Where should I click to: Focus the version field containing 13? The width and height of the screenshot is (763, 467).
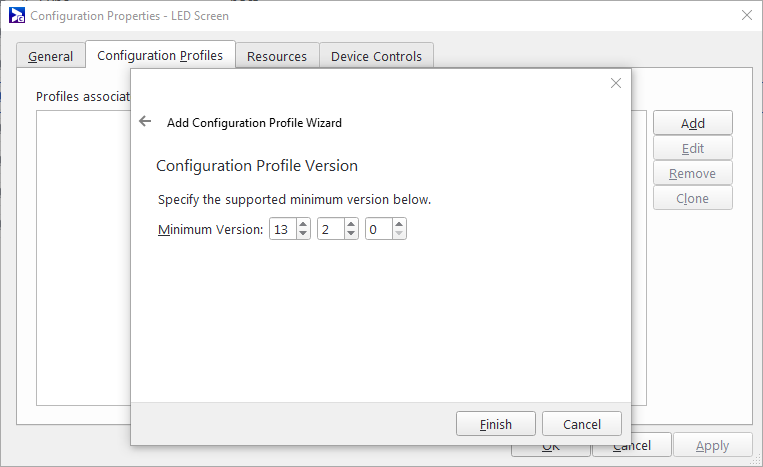pyautogui.click(x=281, y=230)
